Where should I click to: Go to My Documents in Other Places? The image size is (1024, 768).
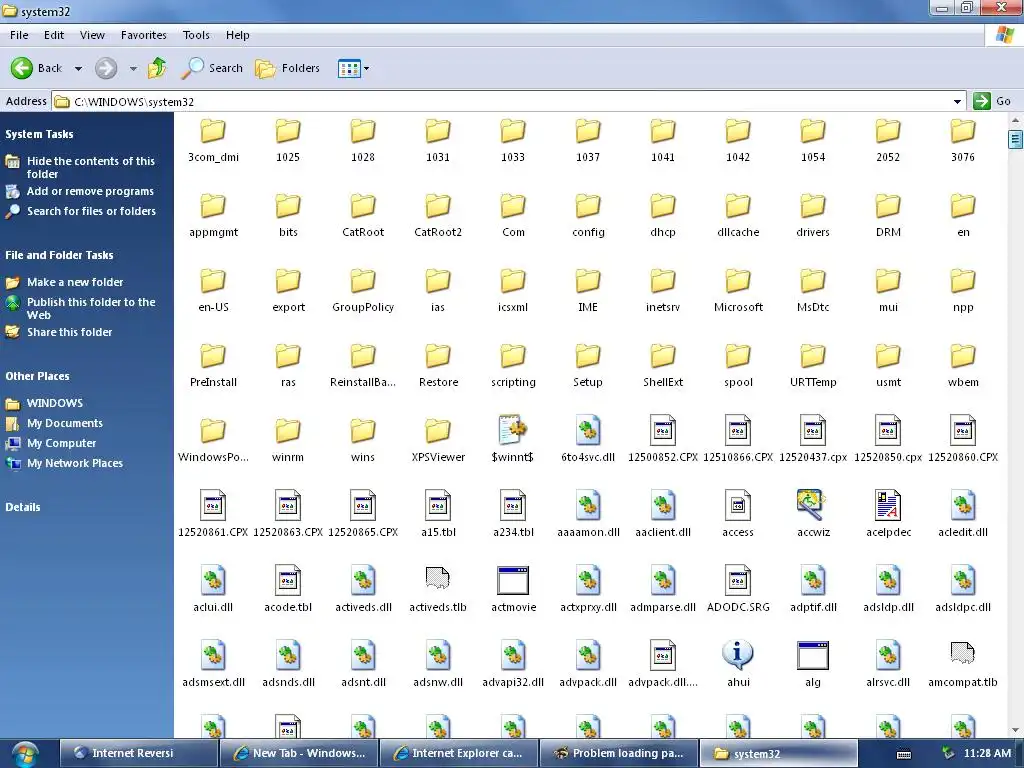pos(65,423)
